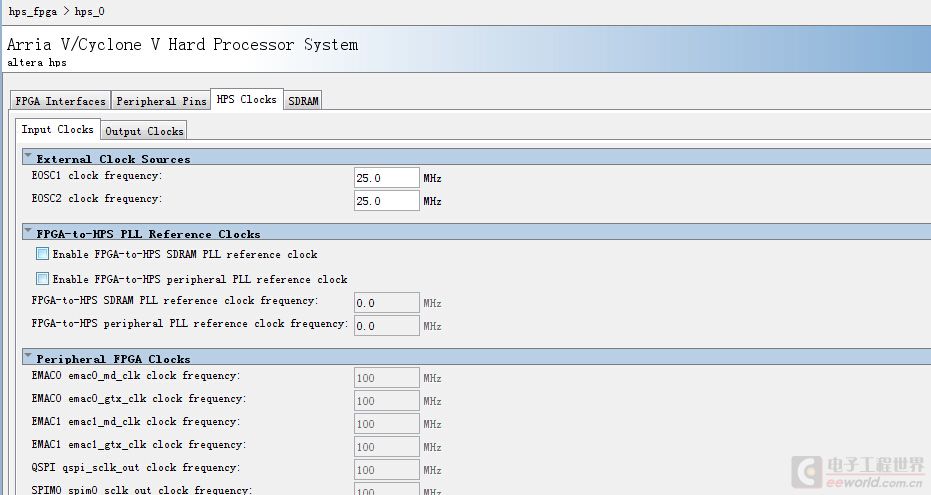Viewport: 931px width, 495px height.
Task: Click EMAC0 emac0_md_clk frequency field
Action: (x=387, y=377)
